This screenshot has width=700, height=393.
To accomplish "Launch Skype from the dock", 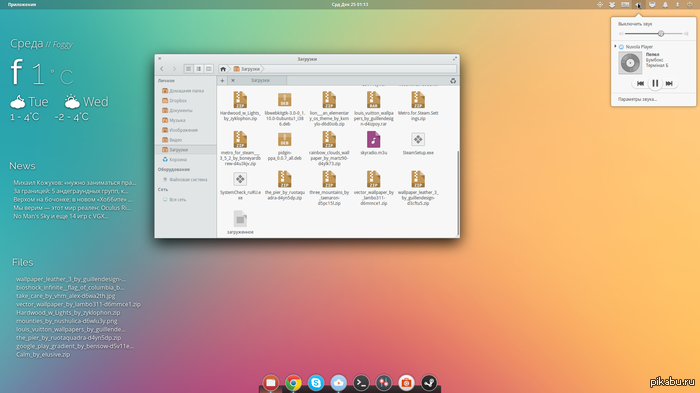I will point(316,383).
